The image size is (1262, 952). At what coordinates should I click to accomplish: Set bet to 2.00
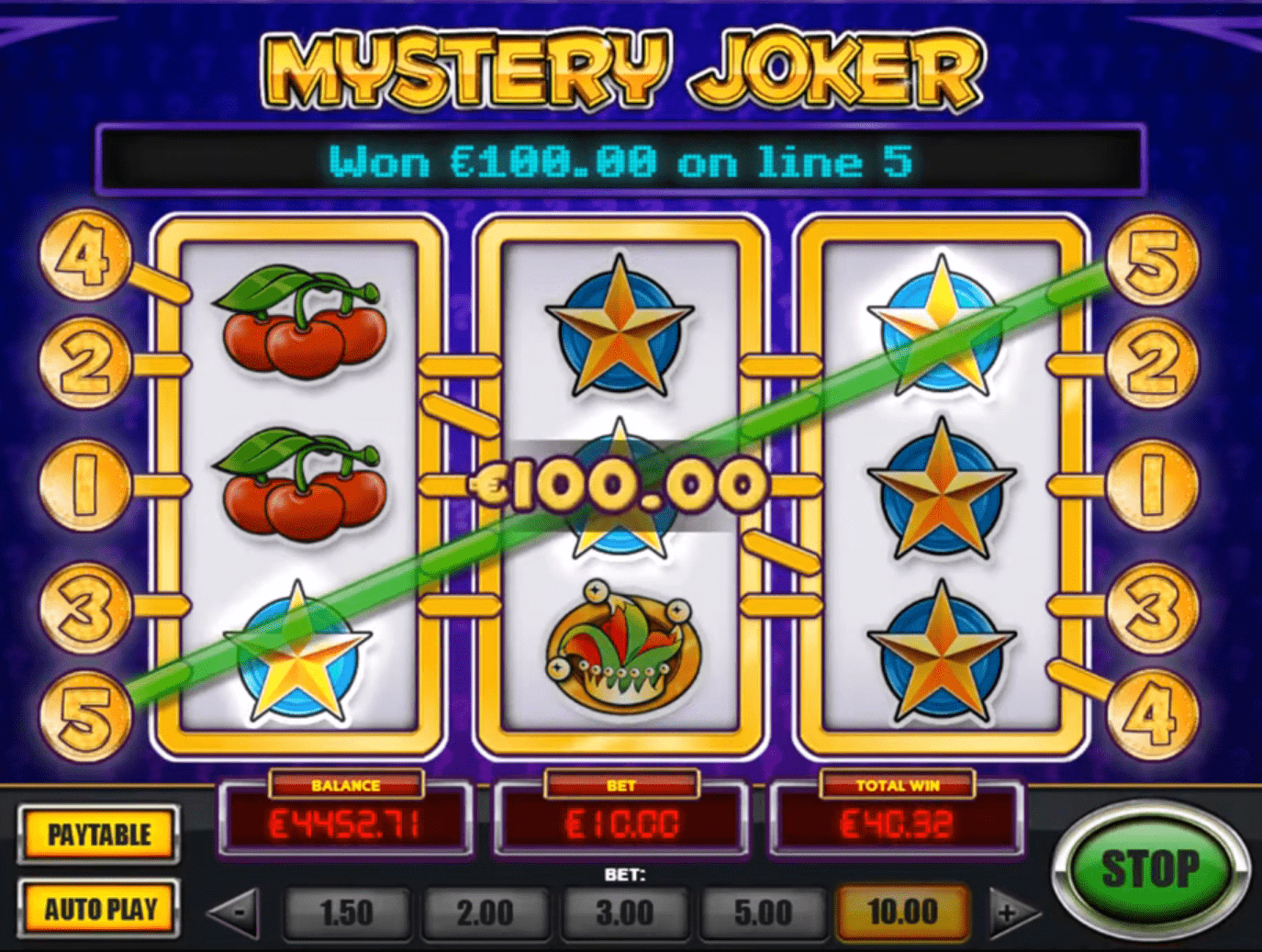pyautogui.click(x=486, y=913)
